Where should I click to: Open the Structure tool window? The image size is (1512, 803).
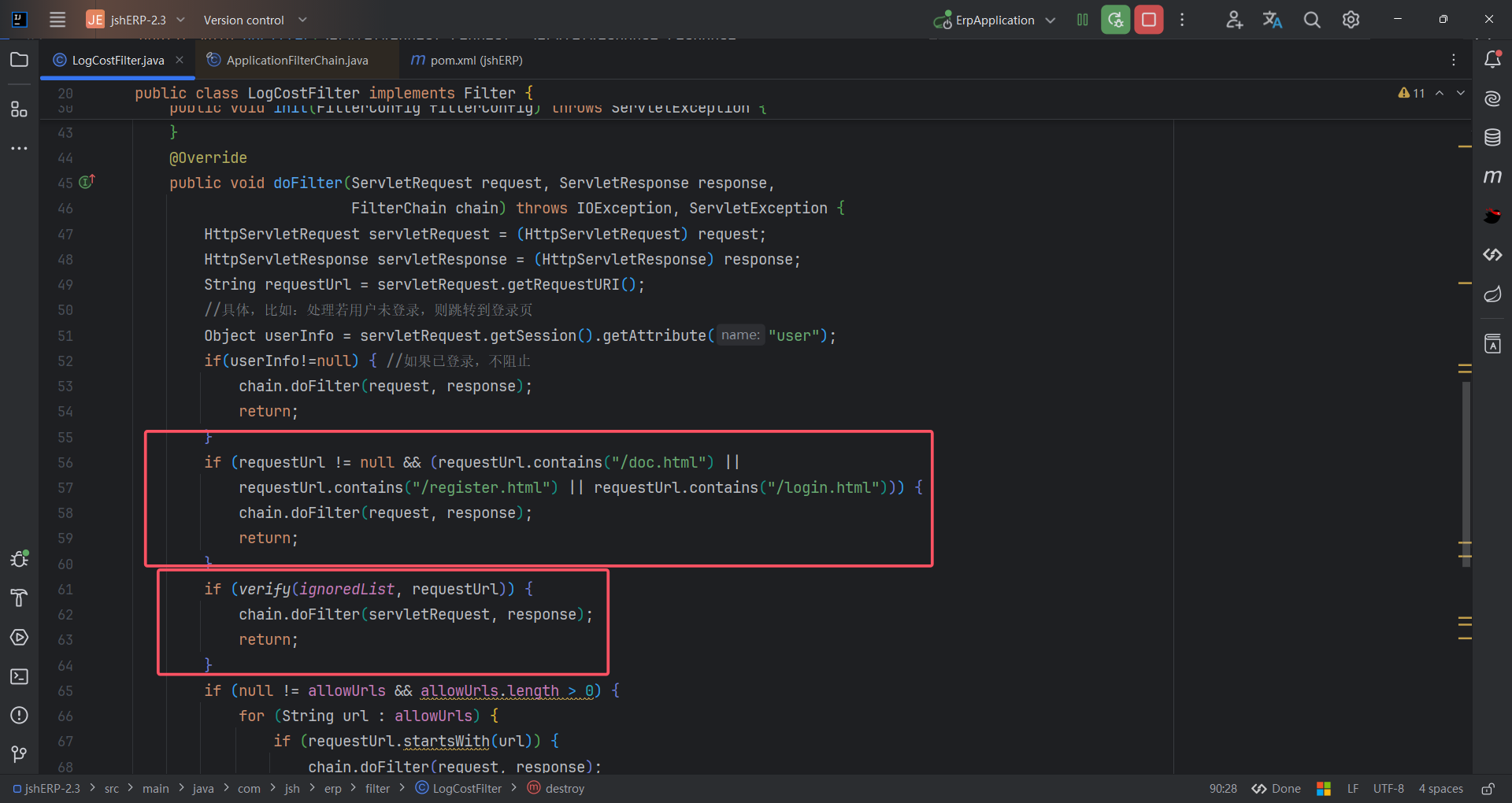click(19, 109)
